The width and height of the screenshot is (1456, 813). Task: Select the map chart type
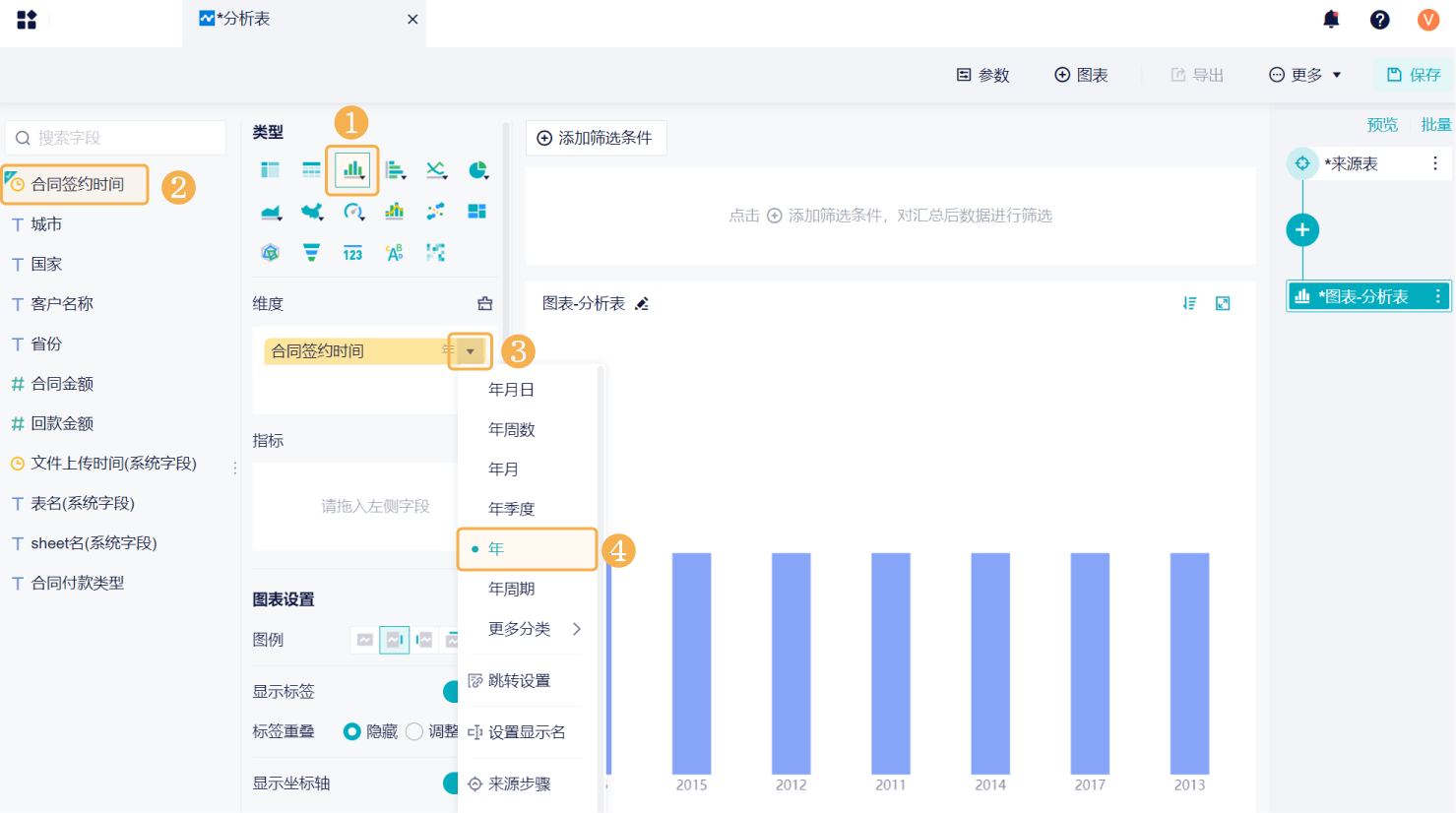(x=312, y=212)
